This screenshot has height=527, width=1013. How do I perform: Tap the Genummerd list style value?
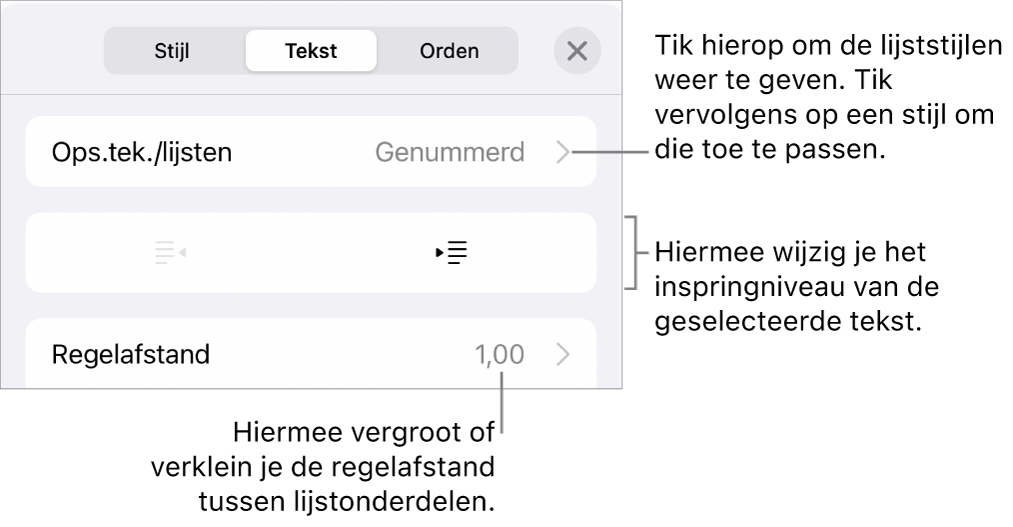tap(449, 153)
